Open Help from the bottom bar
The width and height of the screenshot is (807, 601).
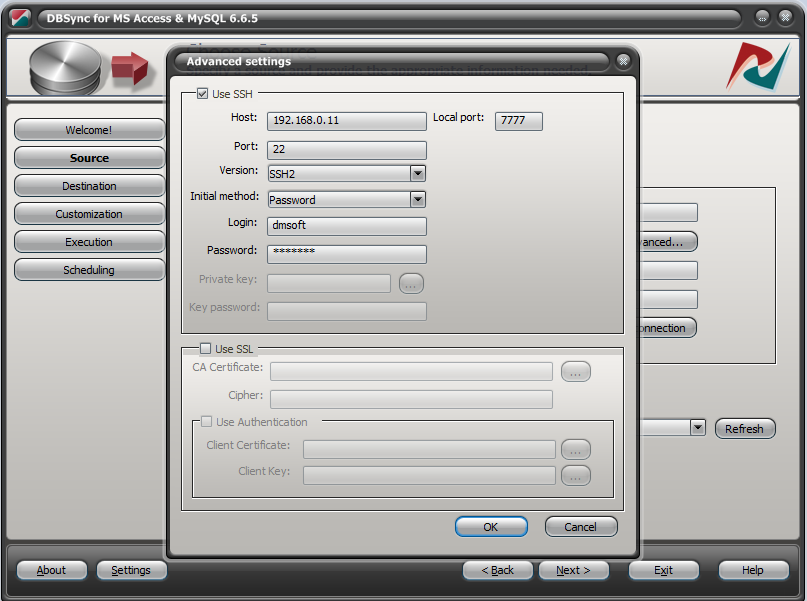click(753, 570)
